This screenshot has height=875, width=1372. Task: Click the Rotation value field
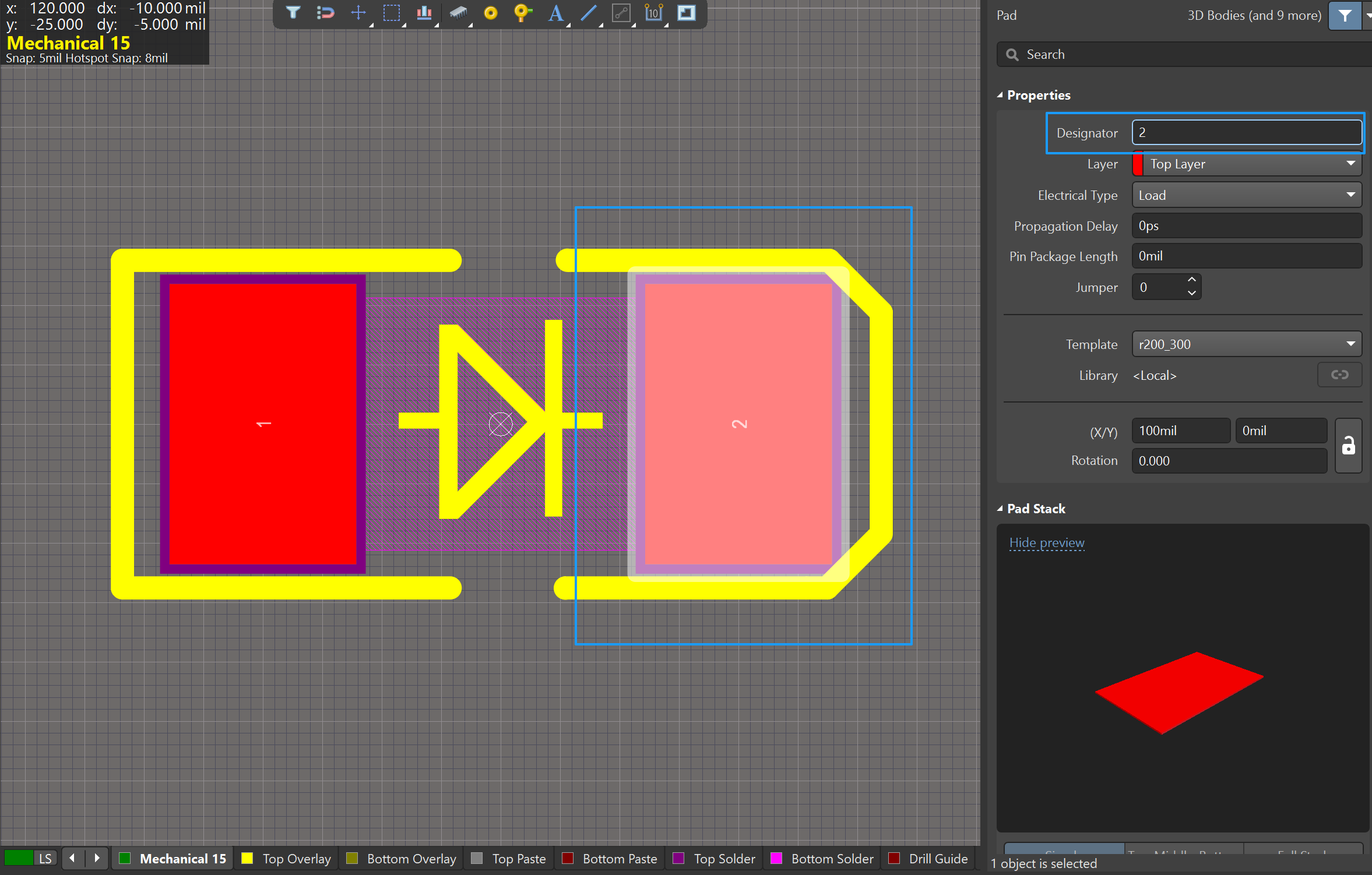pos(1229,461)
